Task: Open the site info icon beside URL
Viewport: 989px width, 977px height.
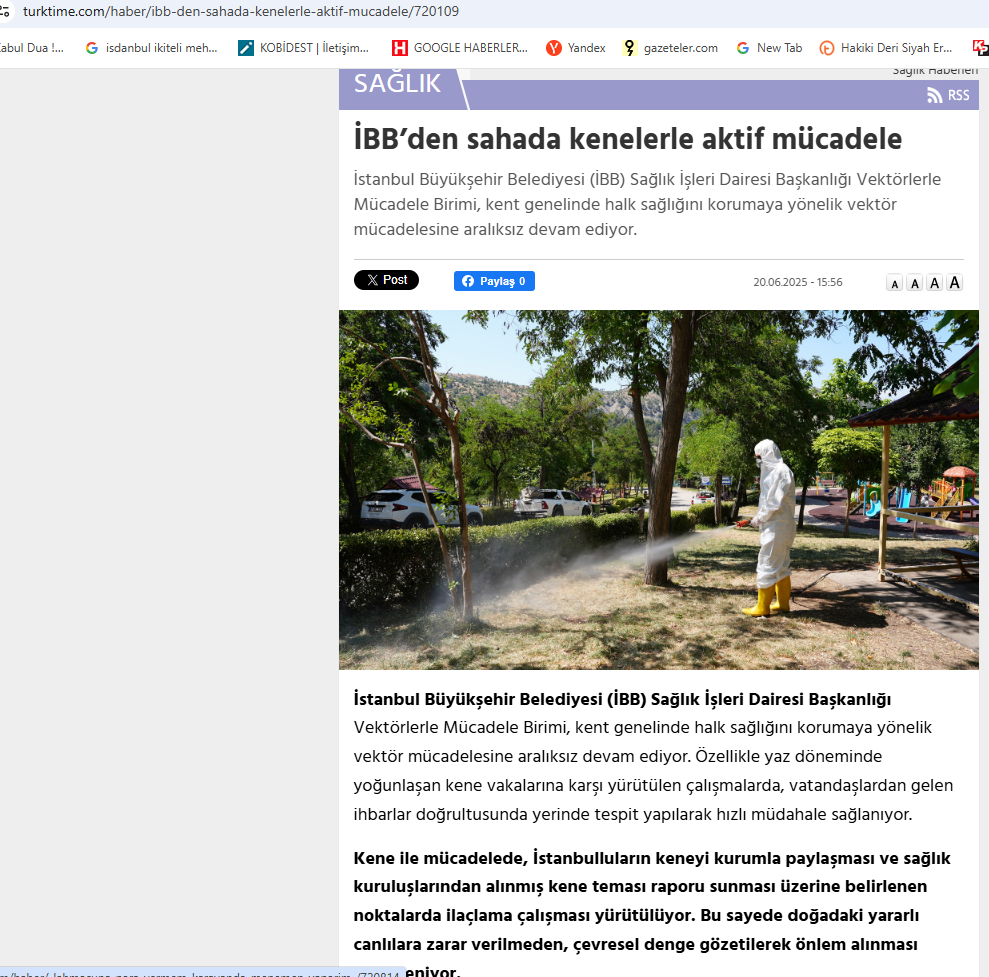Action: click(4, 11)
